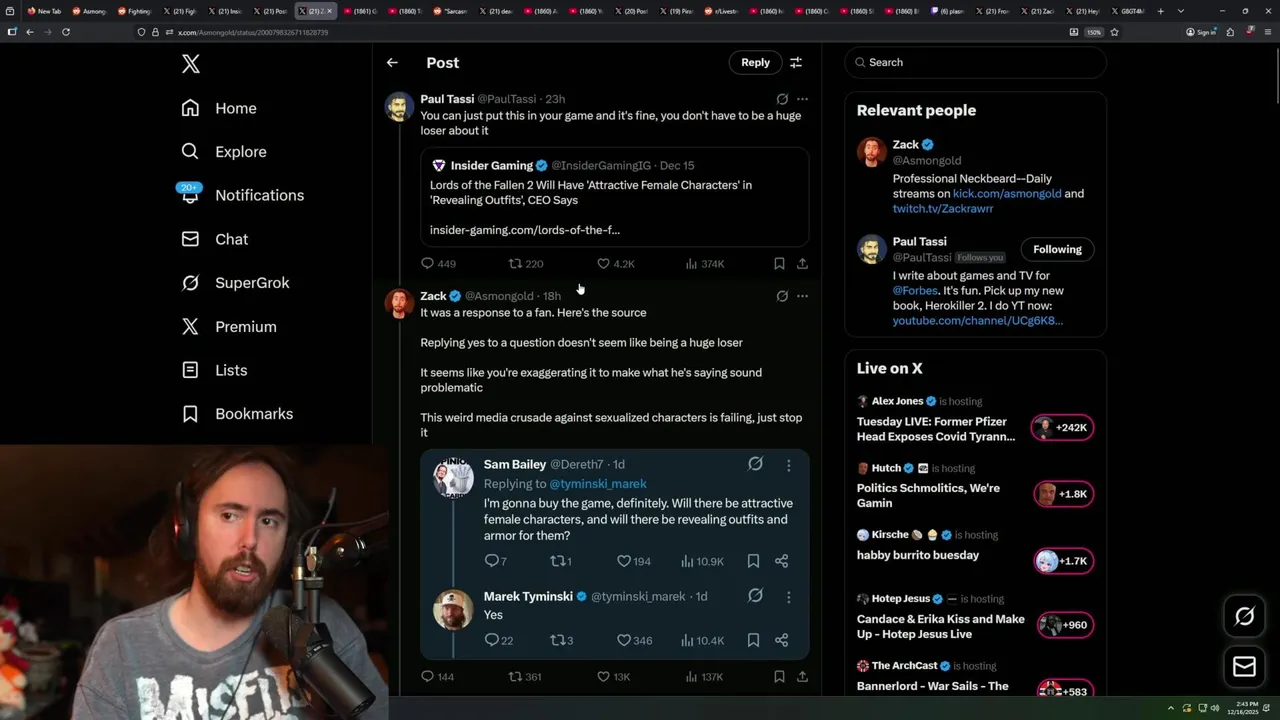Screen dimensions: 1280x720
Task: Open kick.com/asmongold link
Action: [x=1007, y=194]
